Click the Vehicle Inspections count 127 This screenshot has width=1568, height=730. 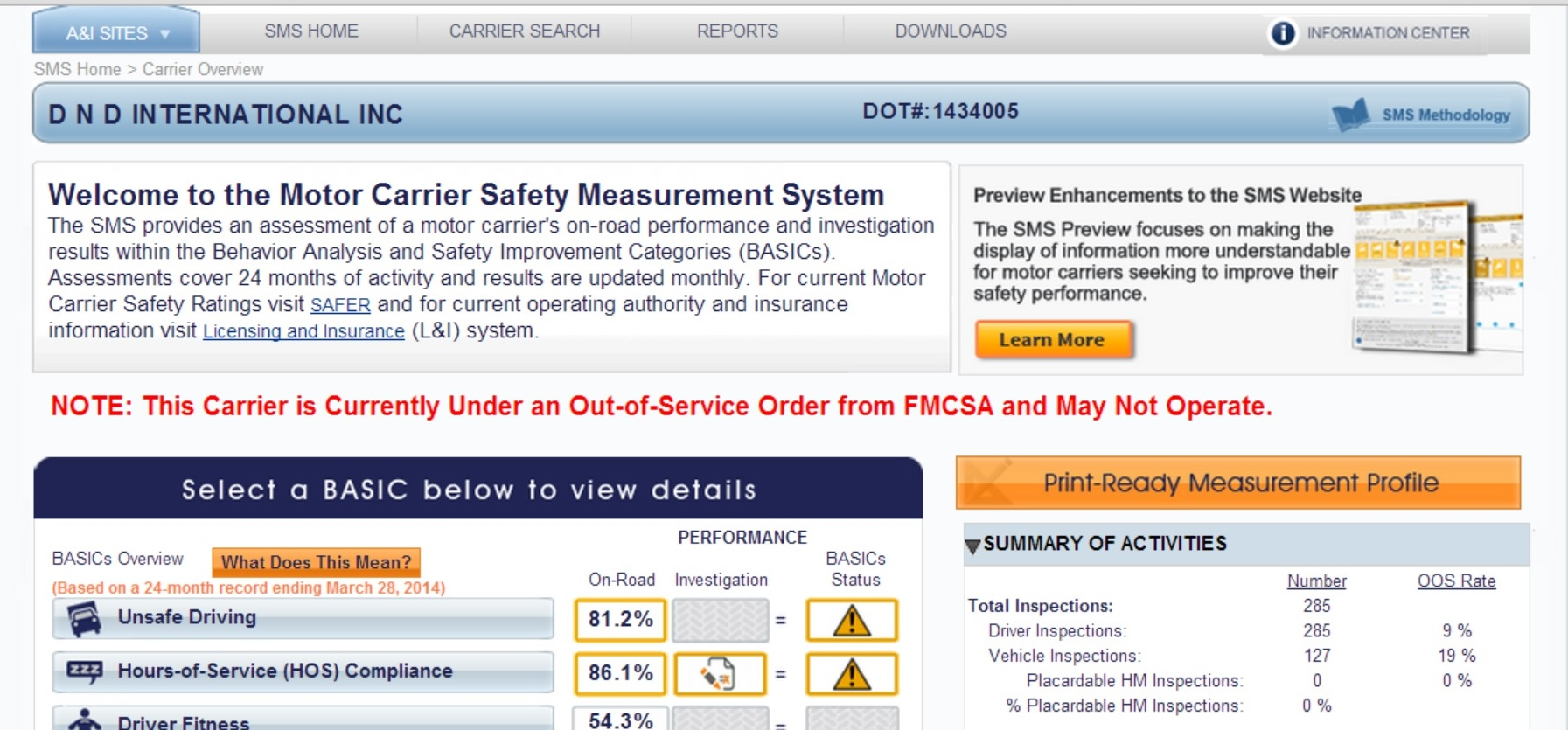coord(1317,656)
